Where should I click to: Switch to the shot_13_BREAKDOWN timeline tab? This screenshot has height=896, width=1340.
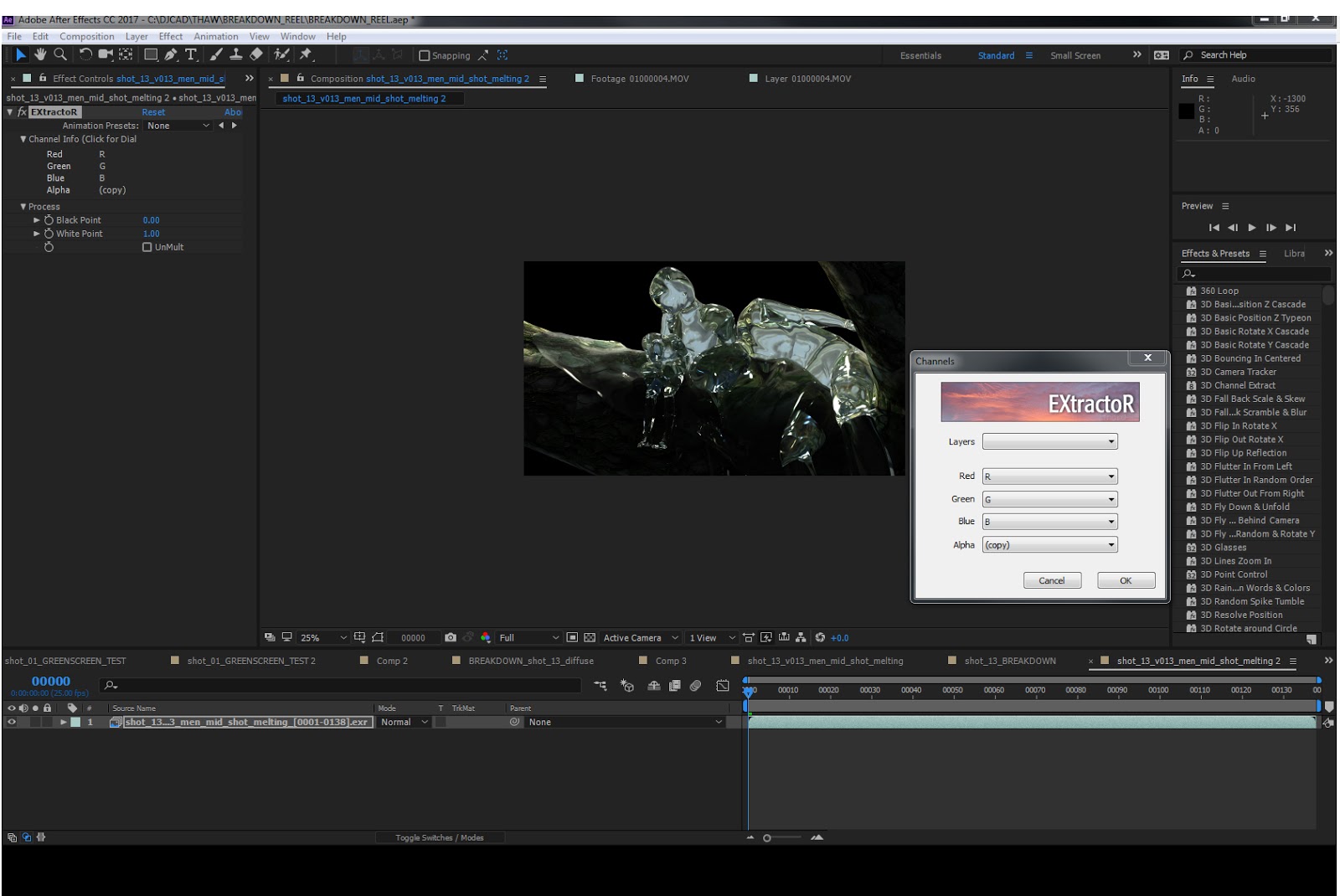coord(1009,661)
